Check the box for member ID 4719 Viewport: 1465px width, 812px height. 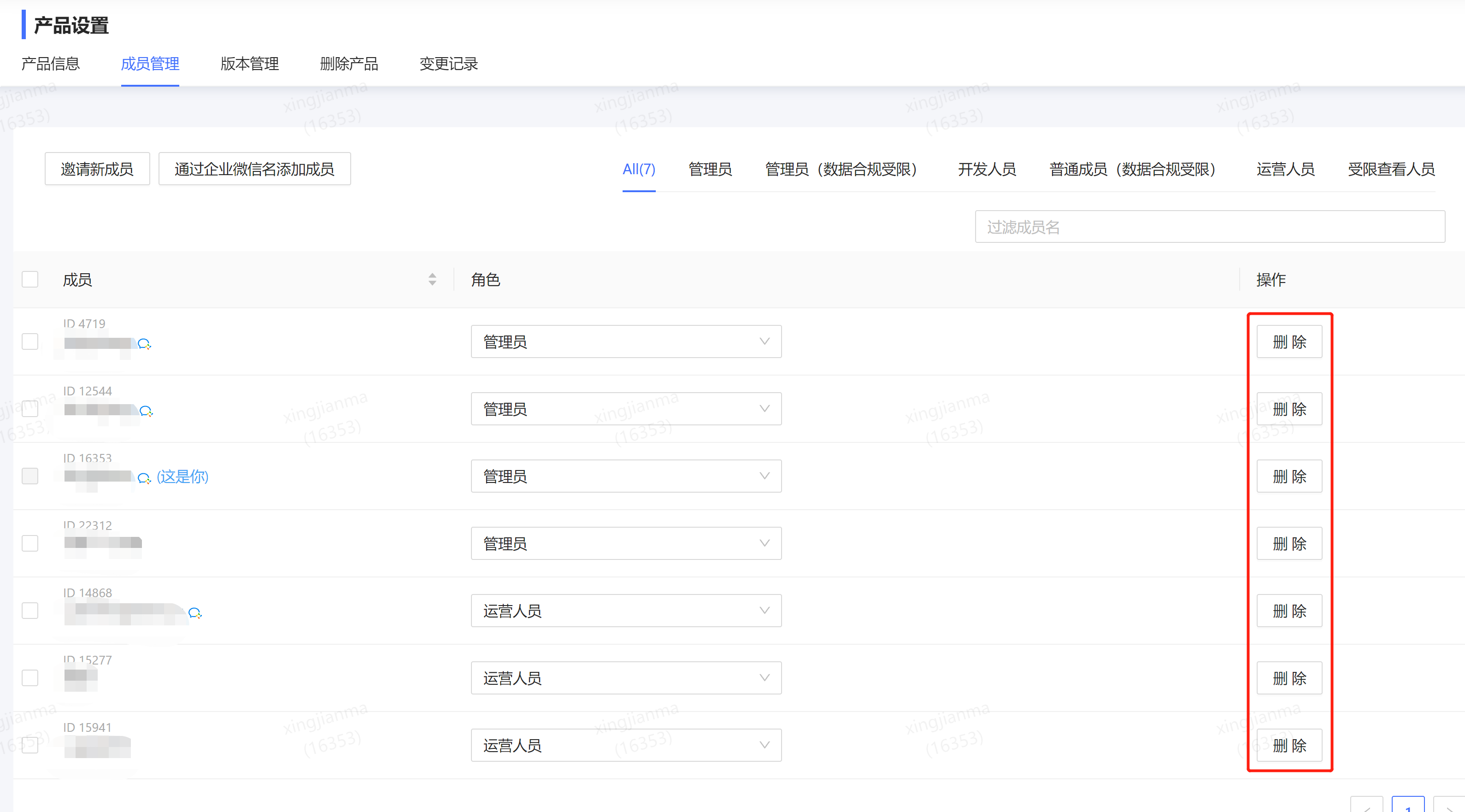(x=30, y=342)
